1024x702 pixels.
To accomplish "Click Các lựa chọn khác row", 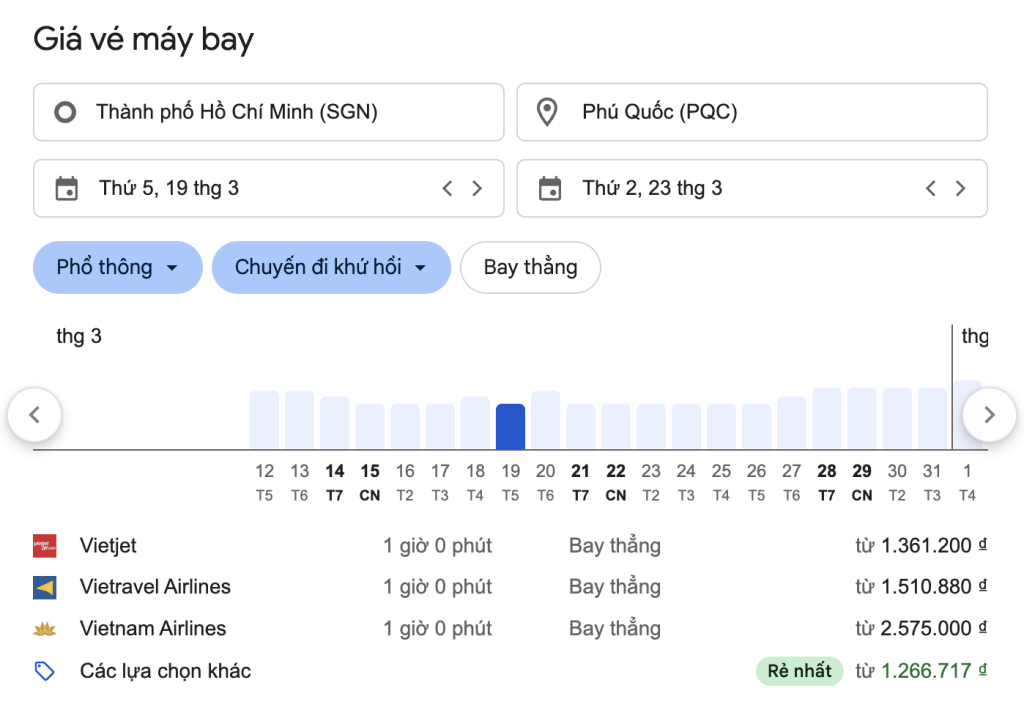I will 166,671.
